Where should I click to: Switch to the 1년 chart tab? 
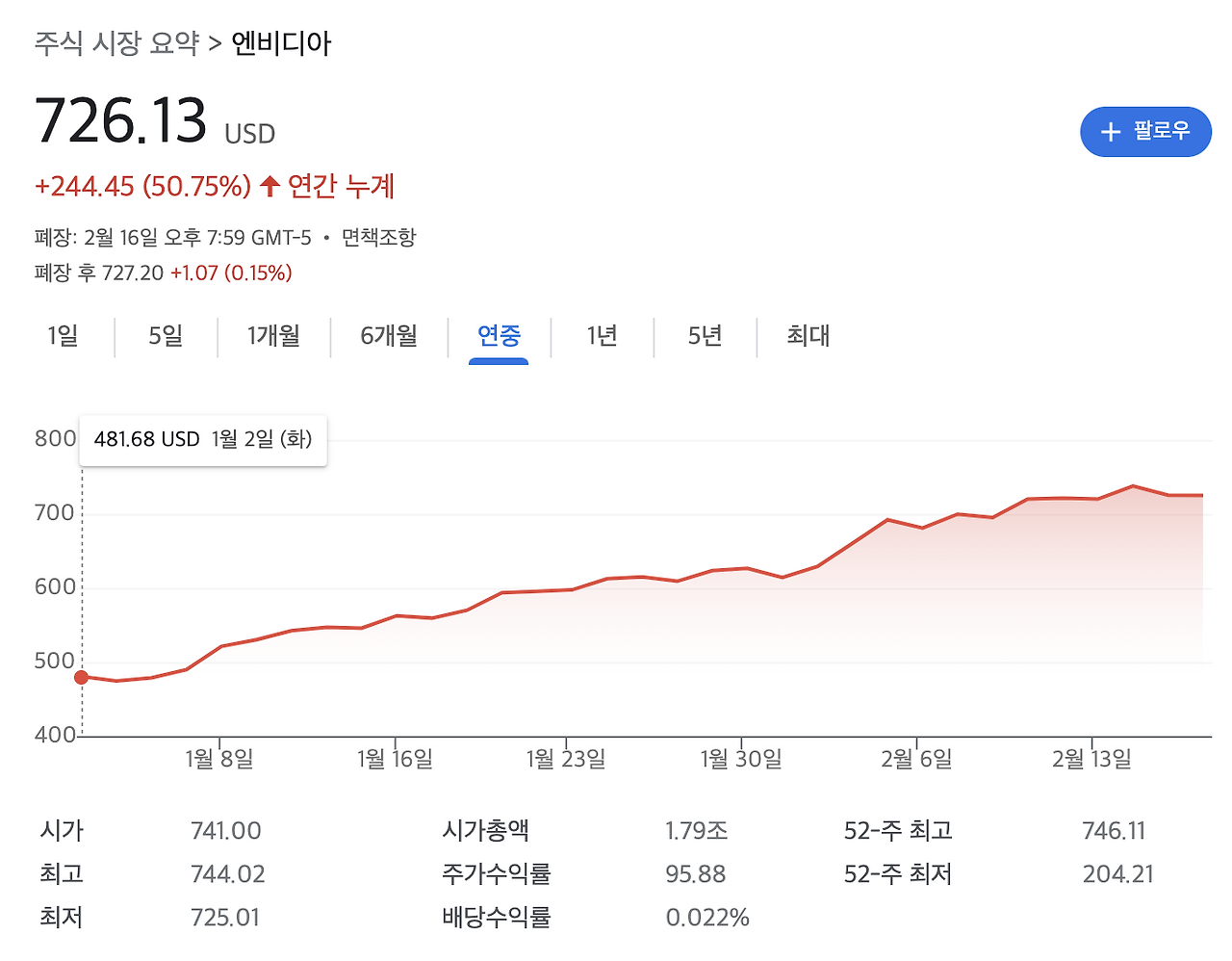[602, 337]
